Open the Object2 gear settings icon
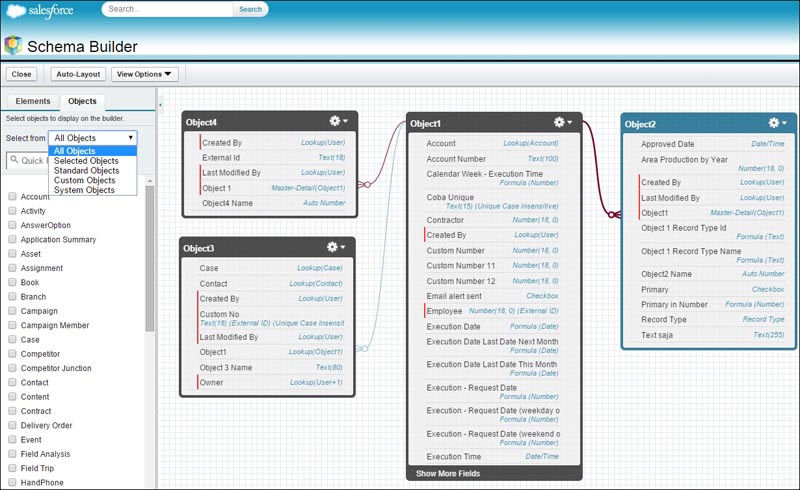Image resolution: width=800 pixels, height=490 pixels. coord(774,122)
